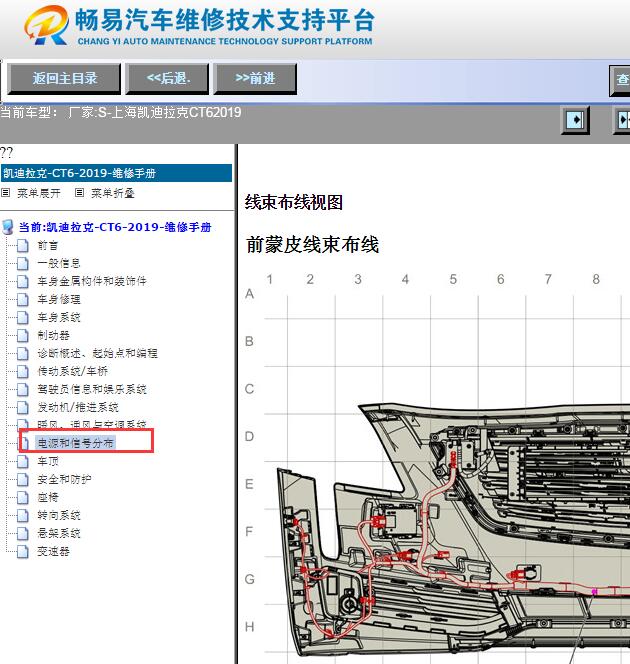Screen dimensions: 630x664
Task: Open the 安全和防护 section
Action: coord(64,479)
